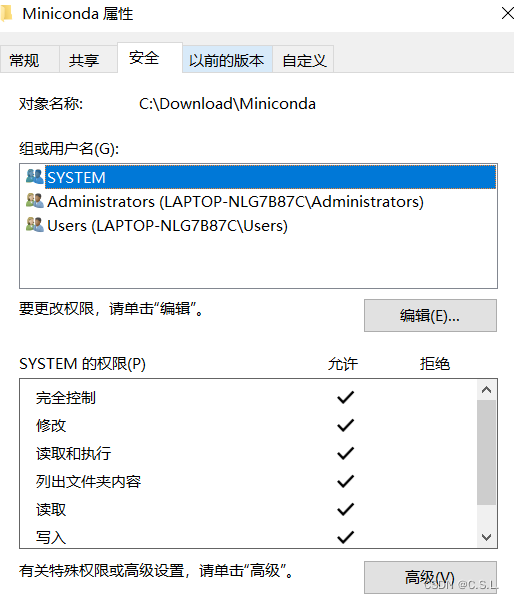Viewport: 514px width, 599px height.
Task: Click the permissions list scroll up arrow
Action: click(486, 390)
